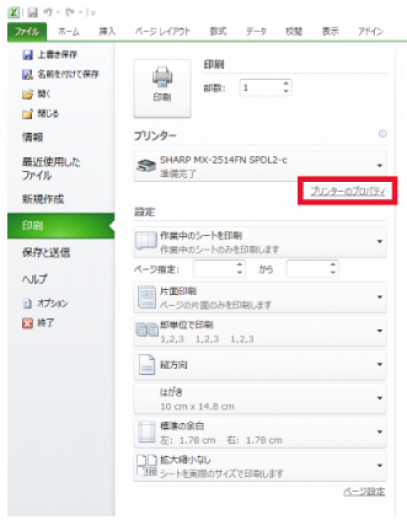Select 情報 in the sidebar menu
The image size is (407, 520).
pyautogui.click(x=33, y=137)
